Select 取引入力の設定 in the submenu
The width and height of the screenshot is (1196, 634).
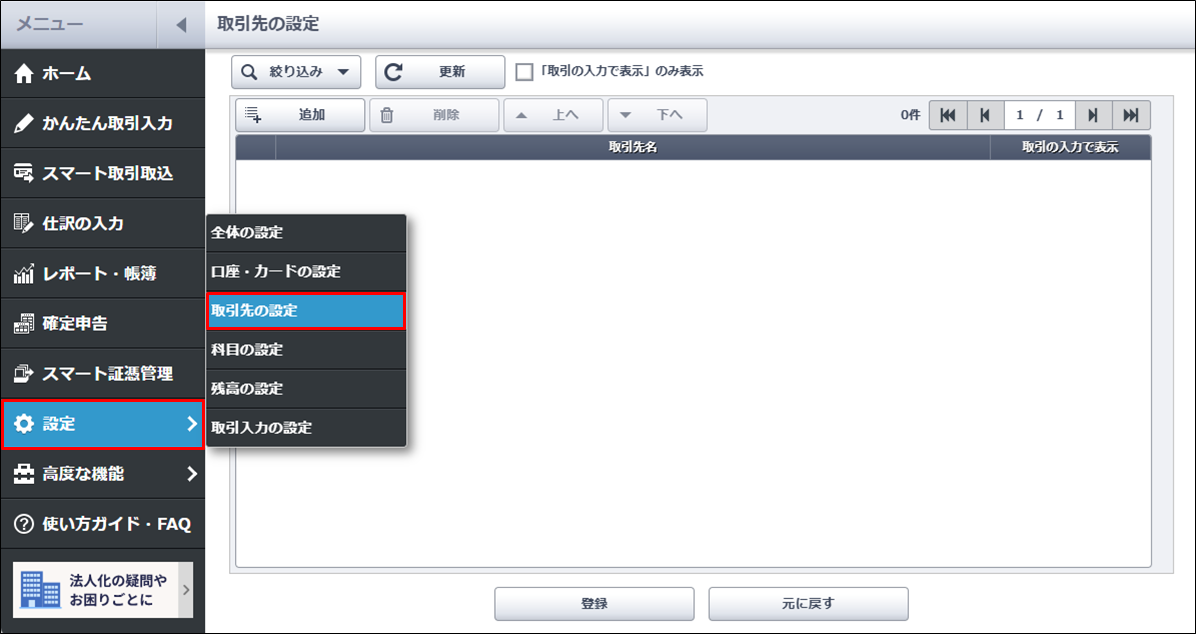point(306,427)
